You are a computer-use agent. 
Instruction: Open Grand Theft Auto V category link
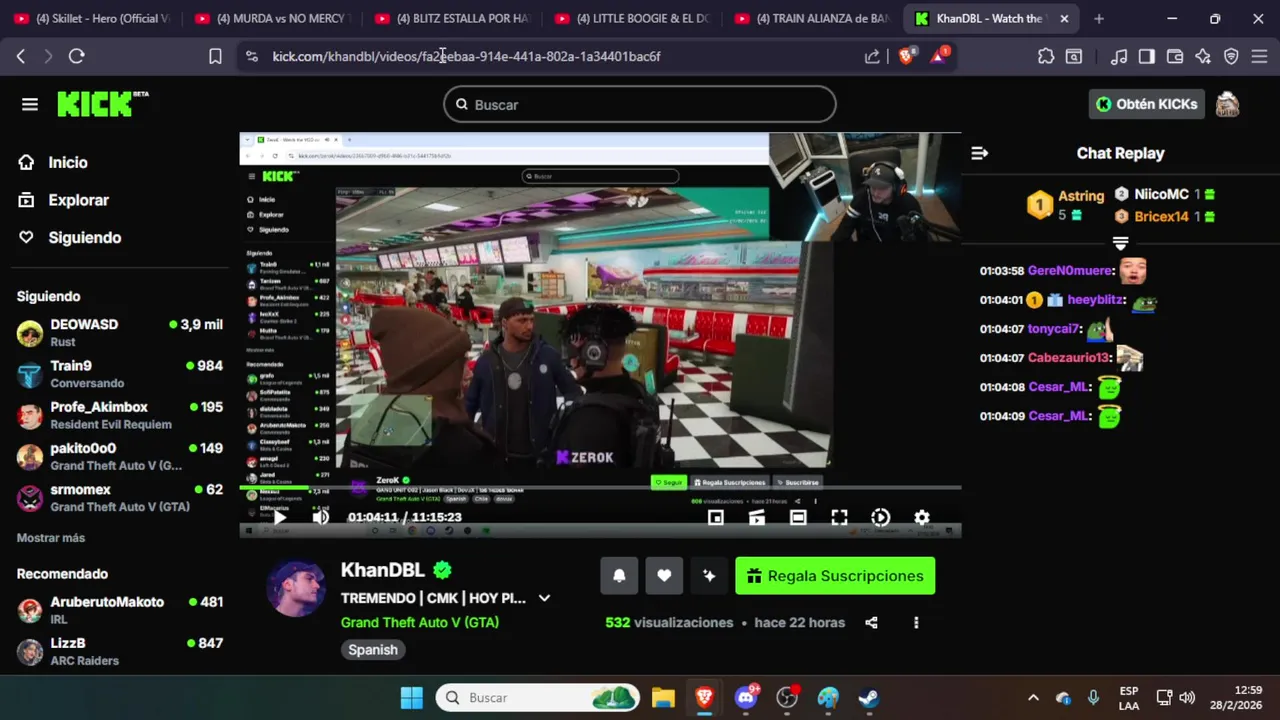click(x=420, y=622)
